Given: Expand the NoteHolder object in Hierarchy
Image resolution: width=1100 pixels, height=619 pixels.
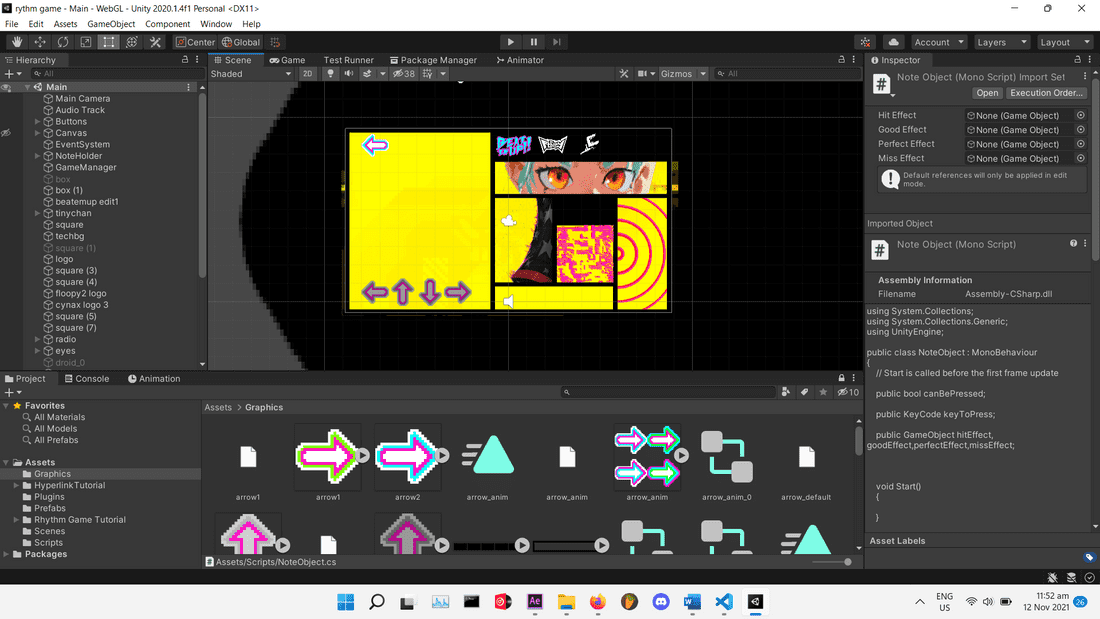Looking at the screenshot, I should coord(37,156).
